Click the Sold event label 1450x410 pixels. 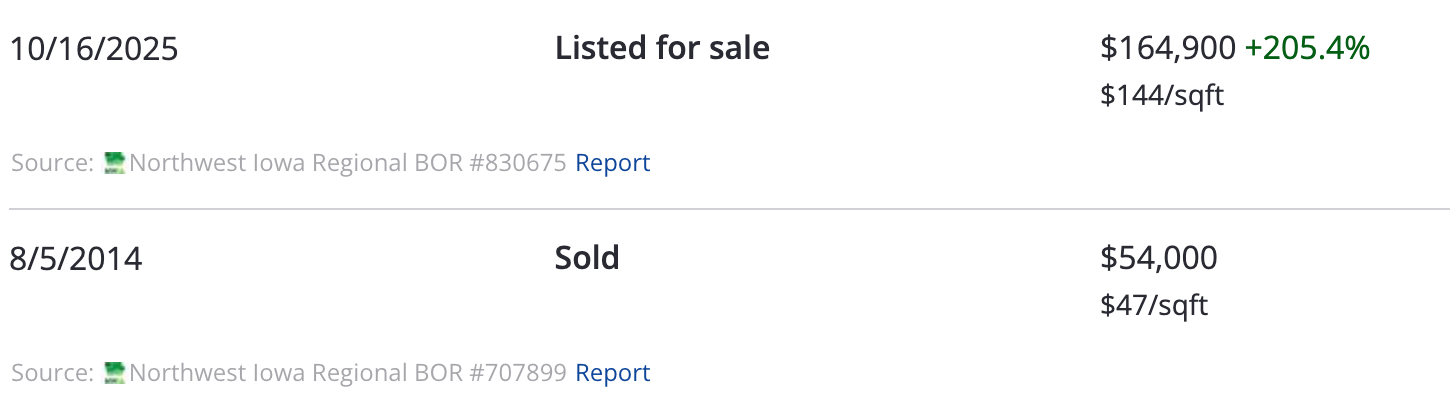pos(587,258)
